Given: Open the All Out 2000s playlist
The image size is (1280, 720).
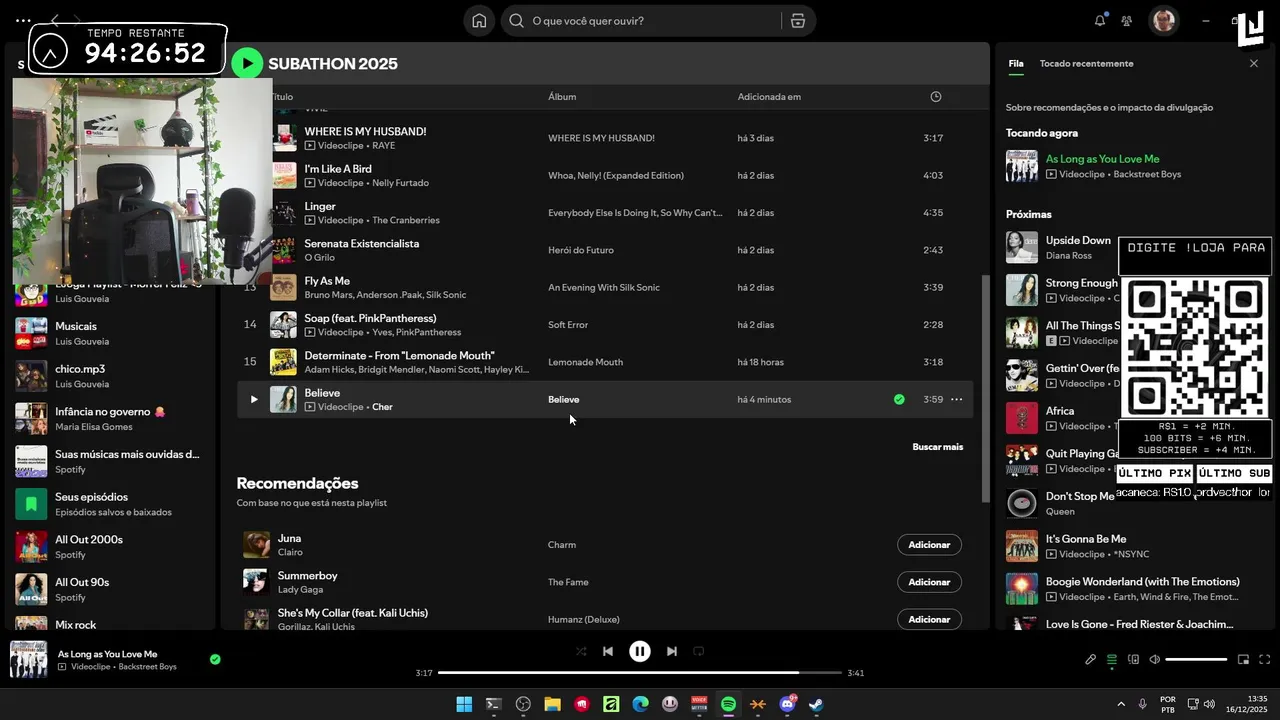Looking at the screenshot, I should pyautogui.click(x=110, y=547).
